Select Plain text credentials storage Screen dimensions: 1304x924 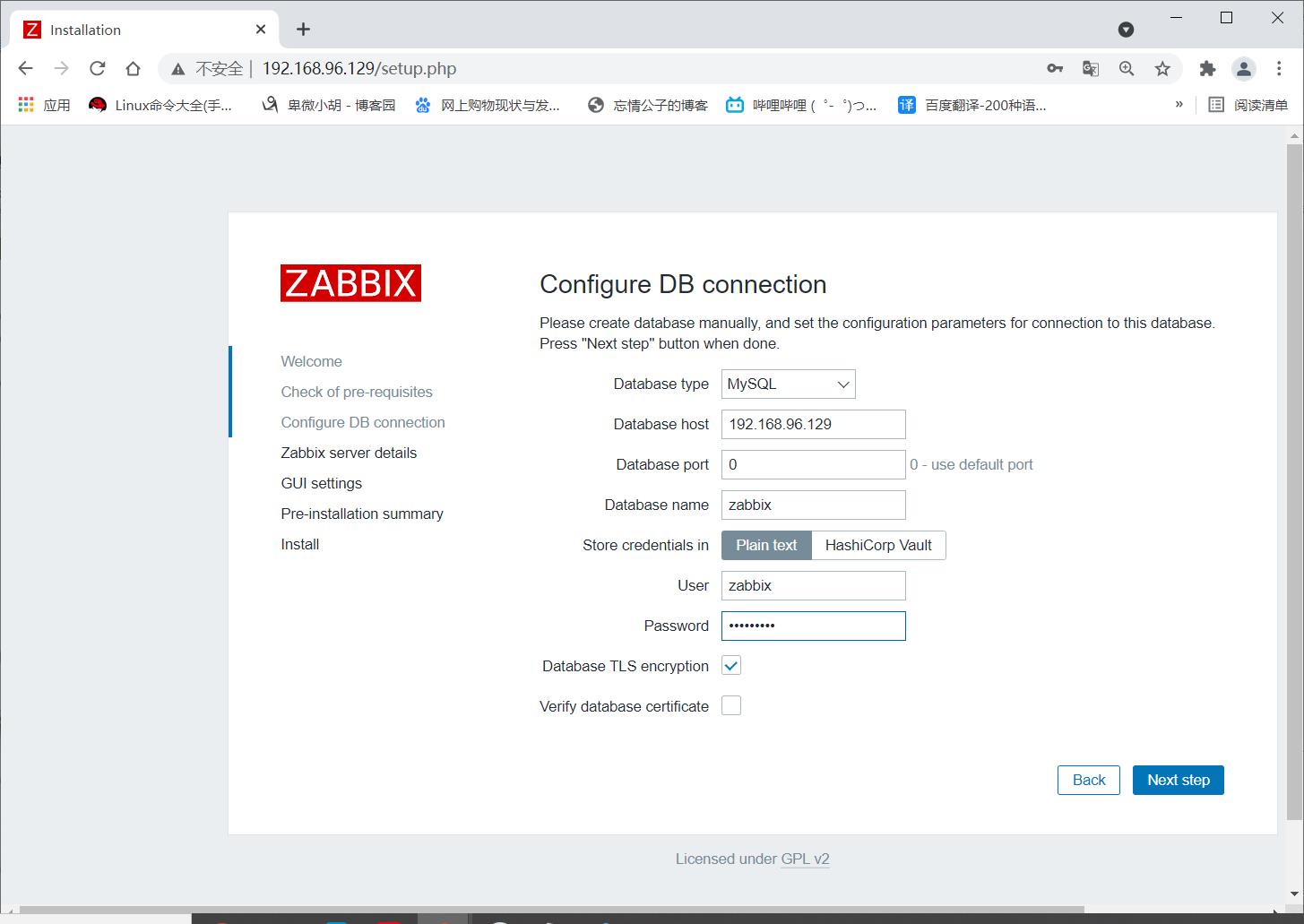click(x=766, y=545)
